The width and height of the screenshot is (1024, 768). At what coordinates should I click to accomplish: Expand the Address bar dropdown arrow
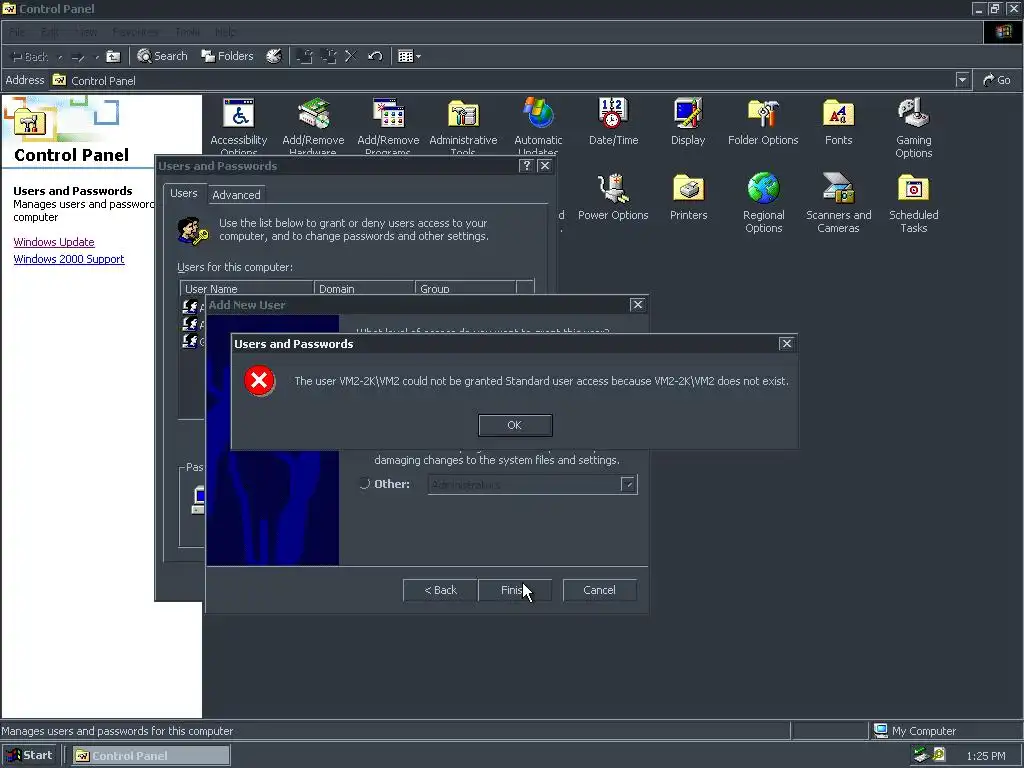[x=962, y=80]
